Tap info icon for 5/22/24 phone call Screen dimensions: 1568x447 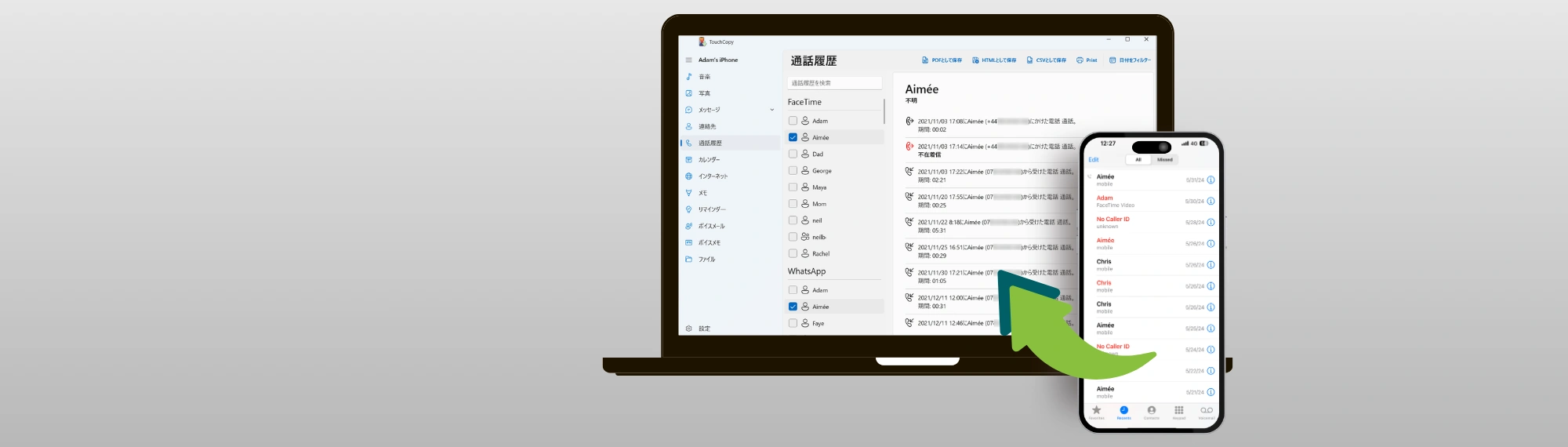coord(1210,371)
